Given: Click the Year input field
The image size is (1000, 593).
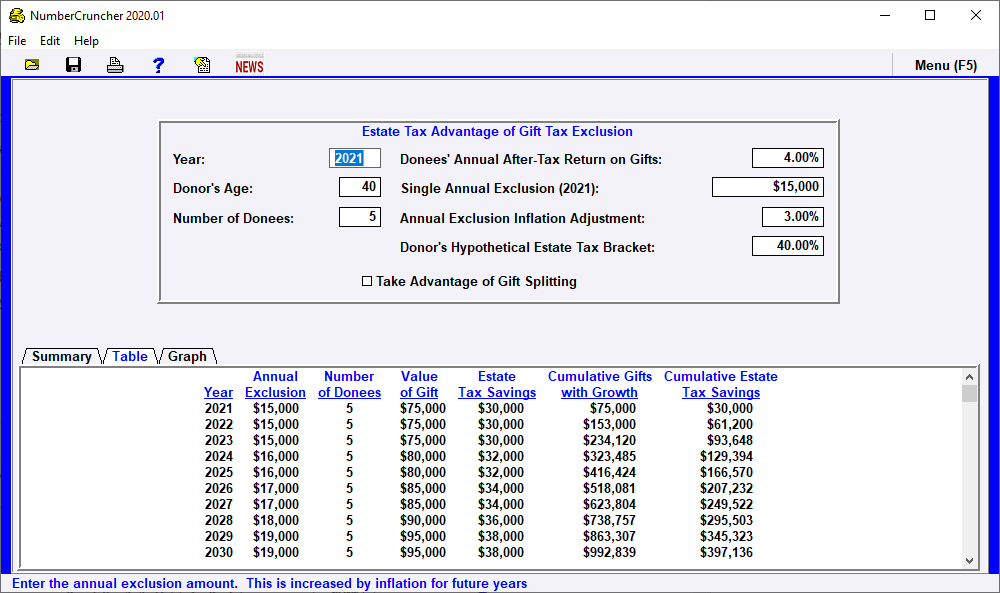Looking at the screenshot, I should pos(355,158).
